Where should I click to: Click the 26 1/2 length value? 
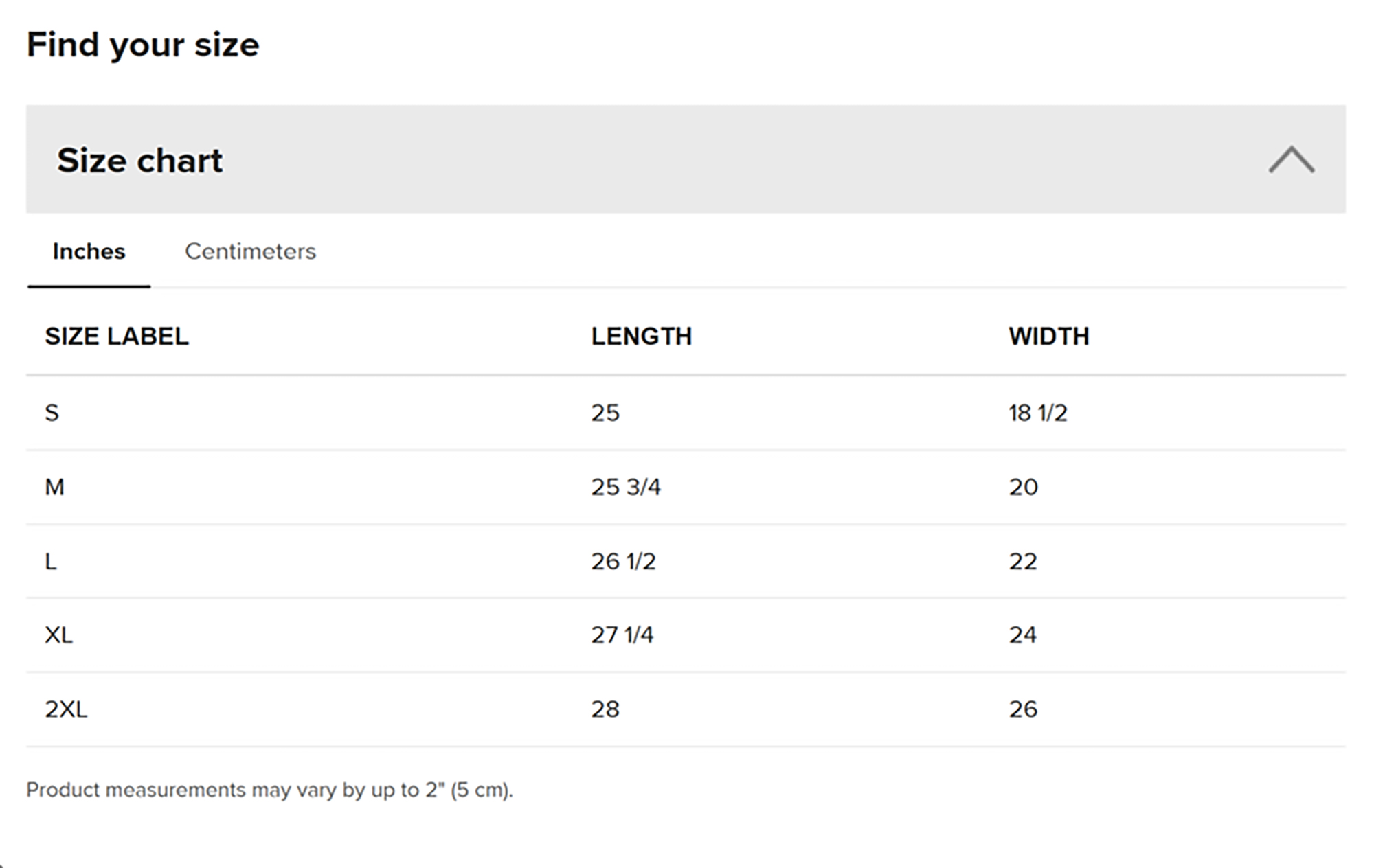coord(623,562)
